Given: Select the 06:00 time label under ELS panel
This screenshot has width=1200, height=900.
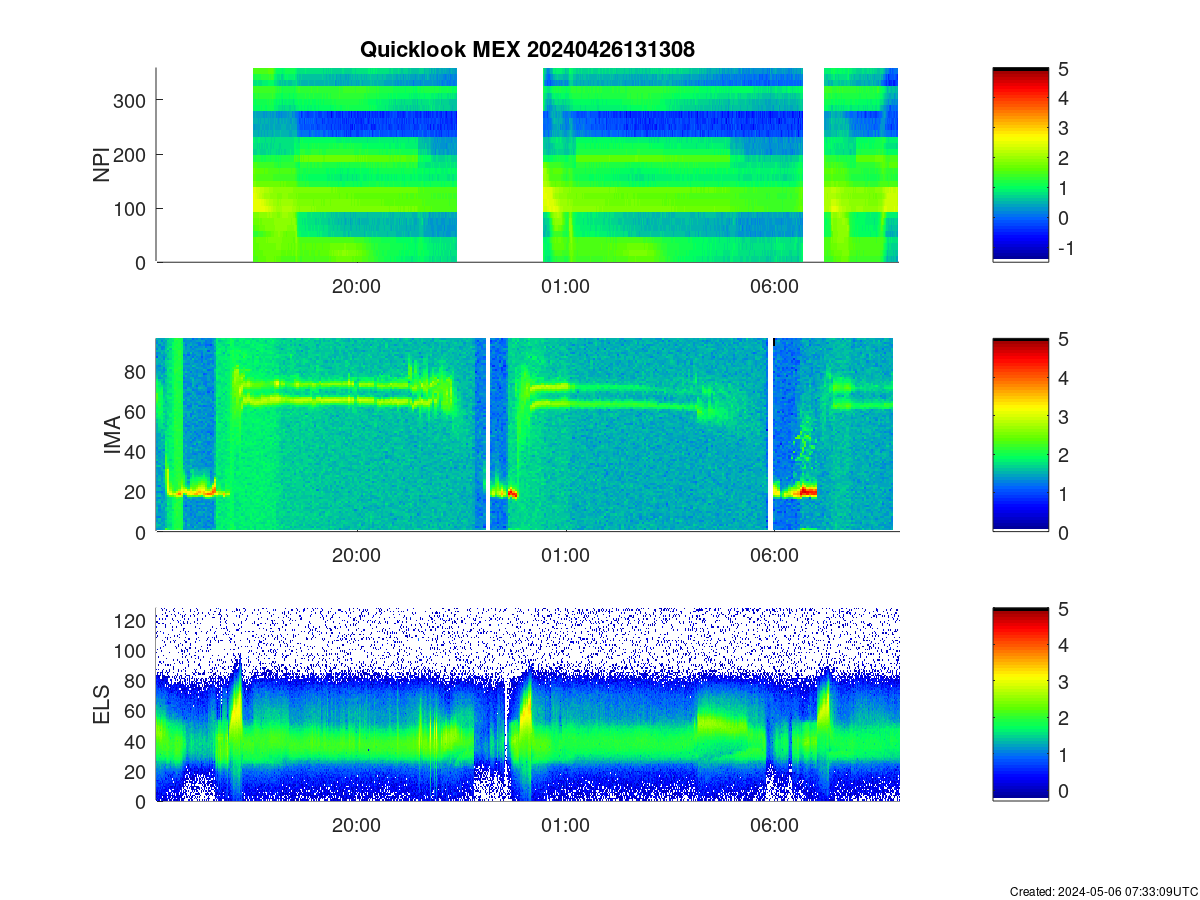Looking at the screenshot, I should (x=774, y=826).
